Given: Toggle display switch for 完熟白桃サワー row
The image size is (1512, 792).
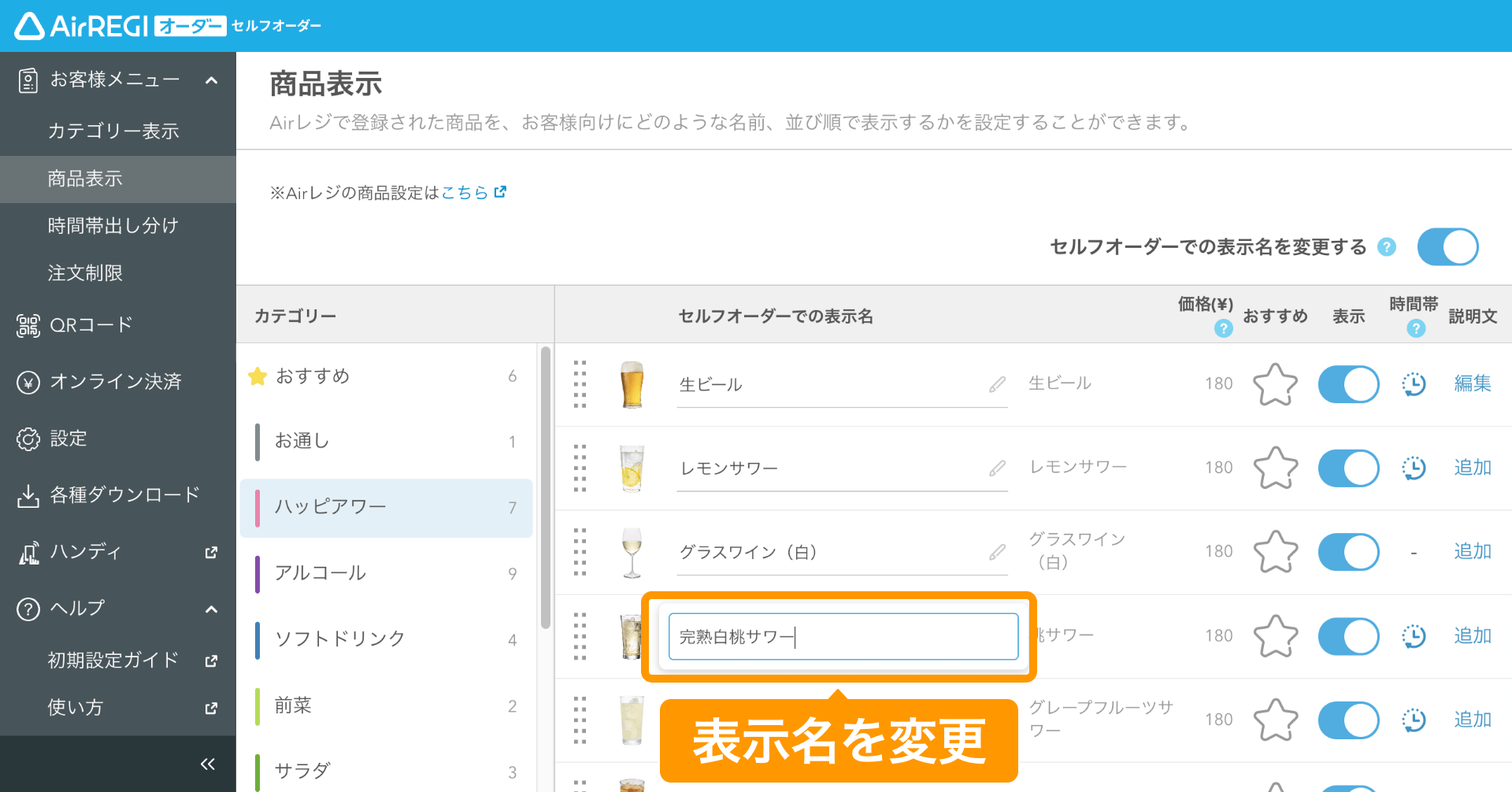Looking at the screenshot, I should click(1348, 635).
